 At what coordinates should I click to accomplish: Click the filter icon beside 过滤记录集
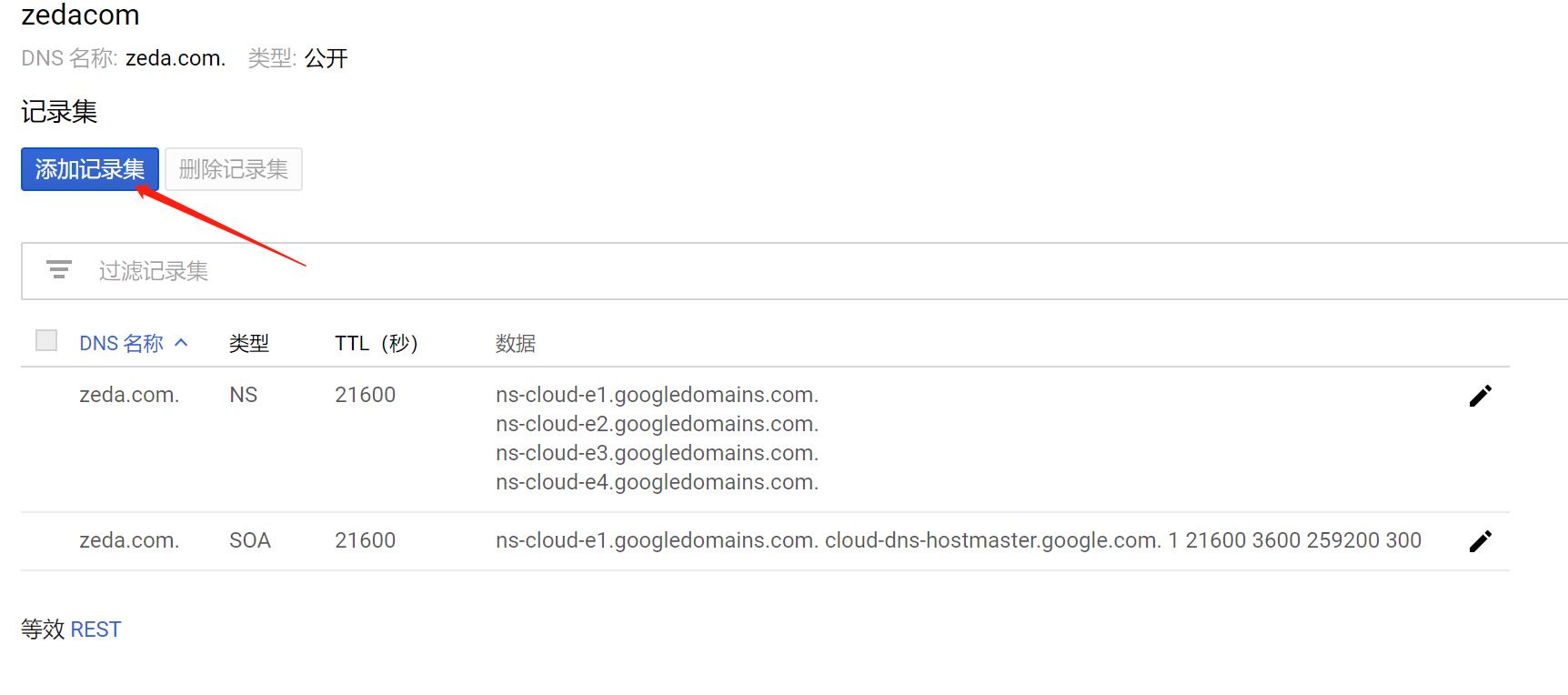59,270
